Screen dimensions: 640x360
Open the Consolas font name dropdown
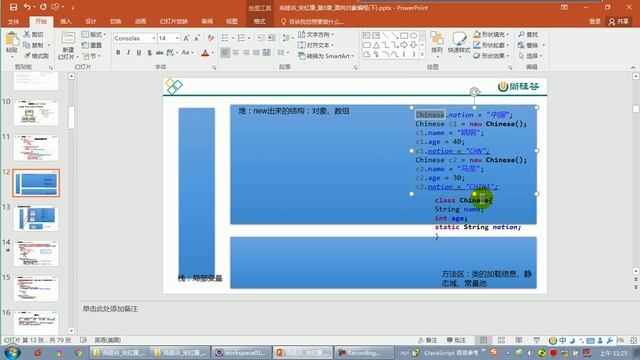coord(153,38)
